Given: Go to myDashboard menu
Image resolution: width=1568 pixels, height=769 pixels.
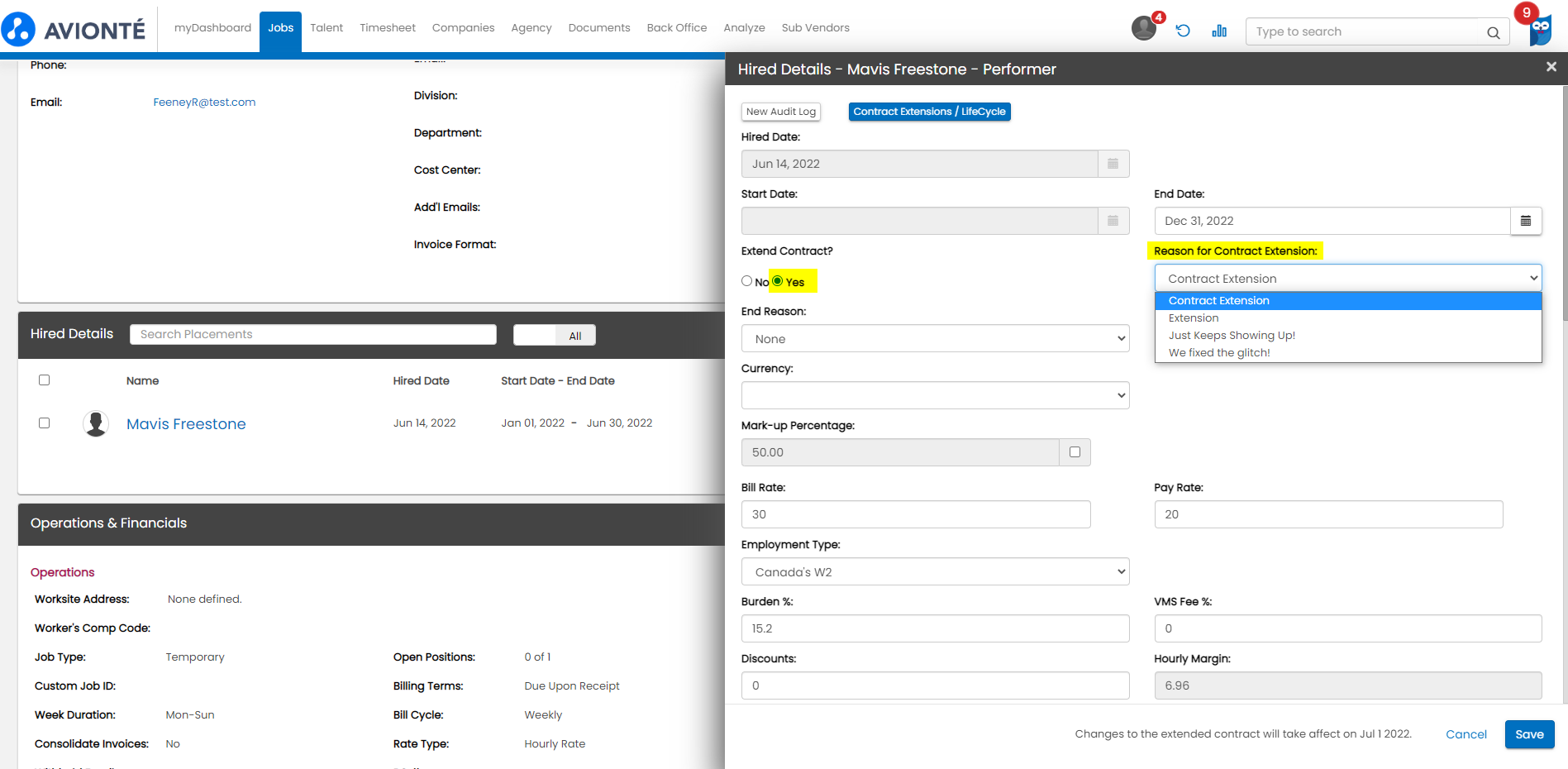Looking at the screenshot, I should pos(212,28).
